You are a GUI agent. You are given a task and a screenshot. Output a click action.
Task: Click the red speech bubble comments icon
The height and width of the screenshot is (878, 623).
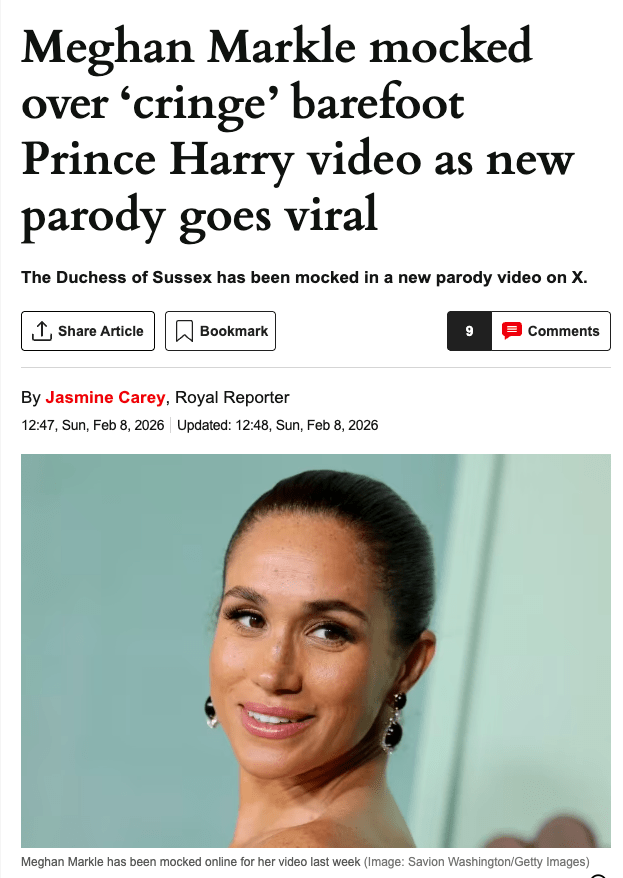(x=512, y=331)
